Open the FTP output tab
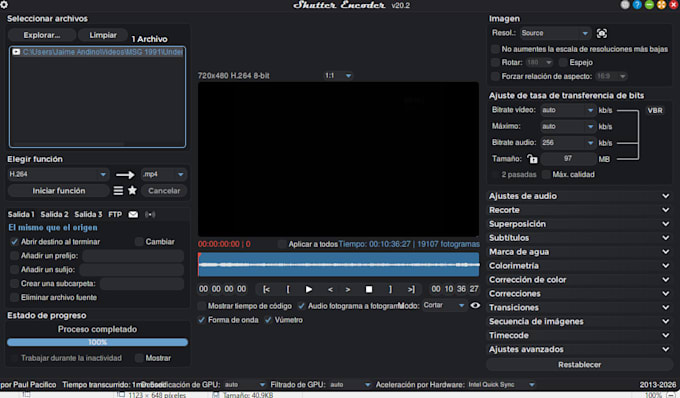 click(x=115, y=215)
